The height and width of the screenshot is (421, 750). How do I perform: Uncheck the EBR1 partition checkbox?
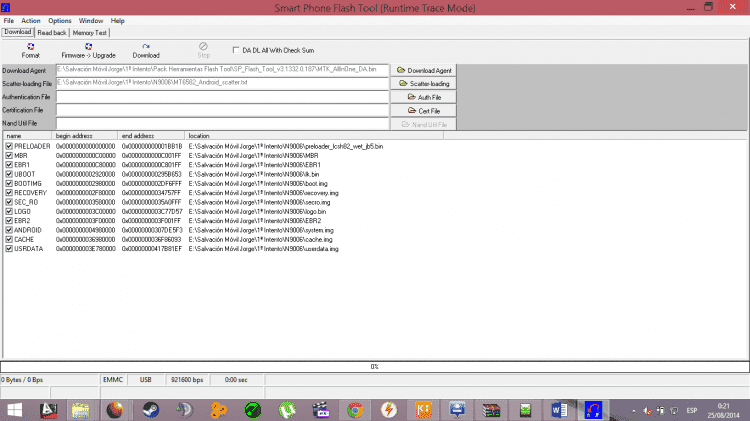[x=9, y=165]
